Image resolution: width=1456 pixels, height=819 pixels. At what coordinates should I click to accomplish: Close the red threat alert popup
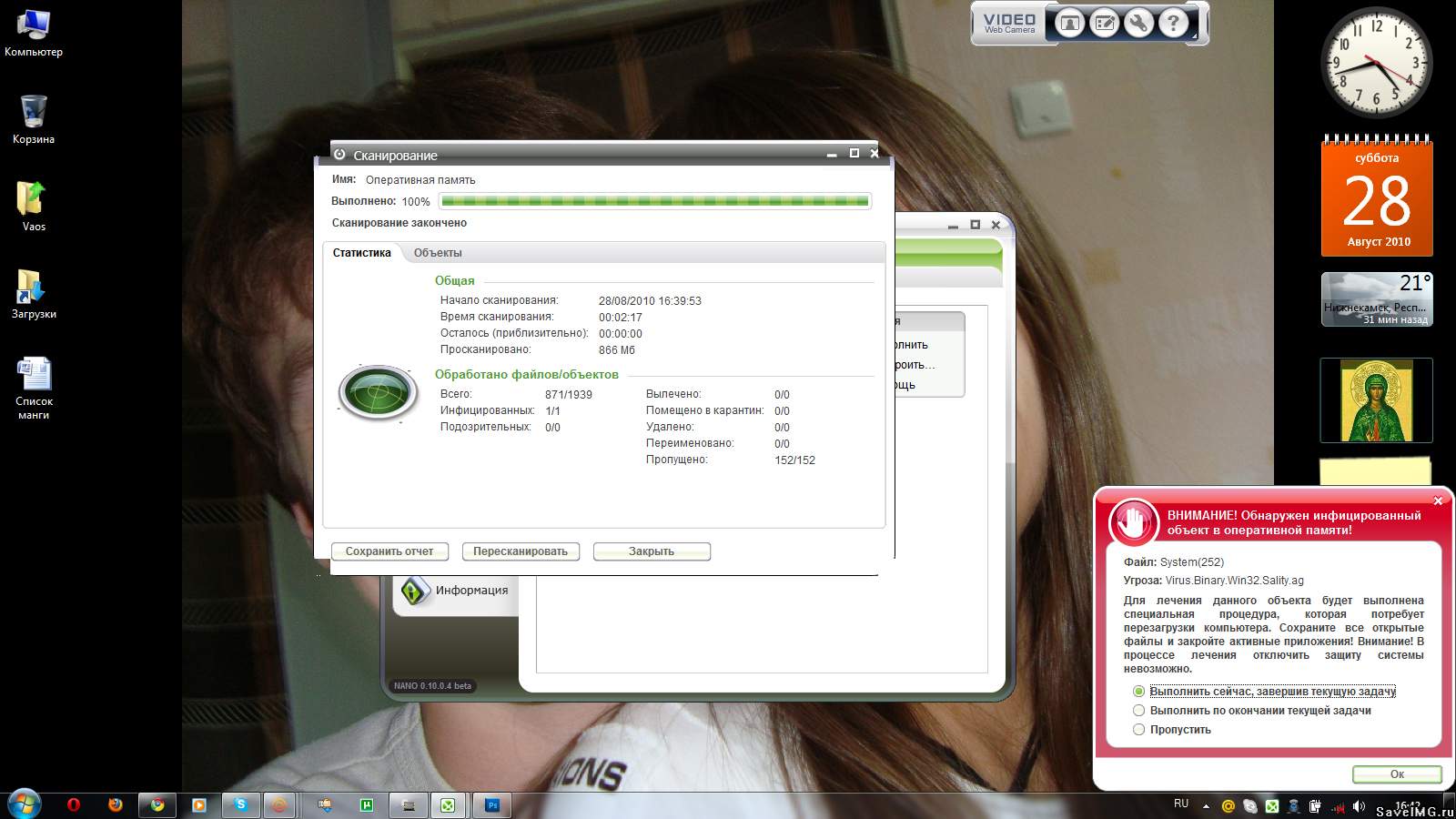pyautogui.click(x=1438, y=500)
